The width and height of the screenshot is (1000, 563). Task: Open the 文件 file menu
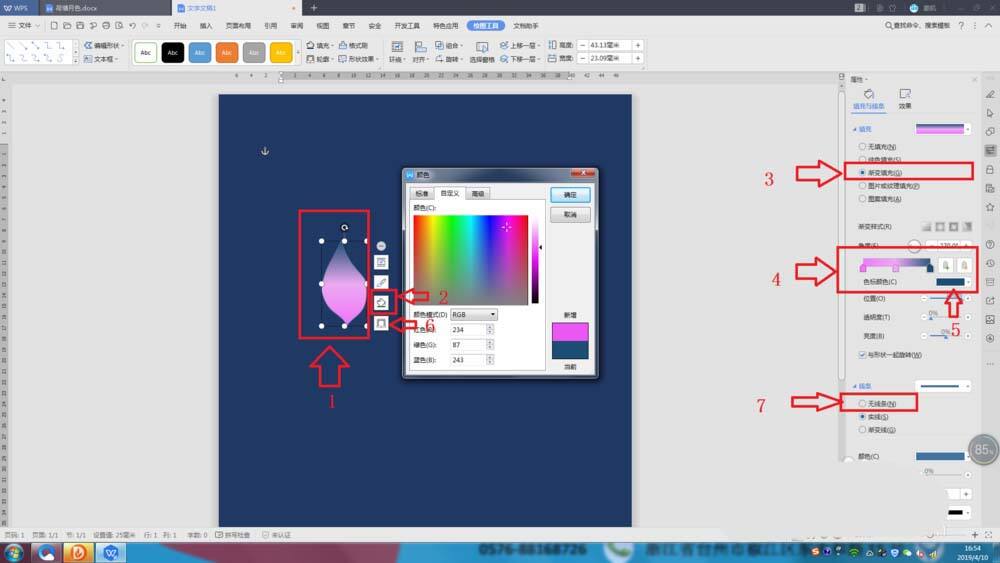click(24, 26)
